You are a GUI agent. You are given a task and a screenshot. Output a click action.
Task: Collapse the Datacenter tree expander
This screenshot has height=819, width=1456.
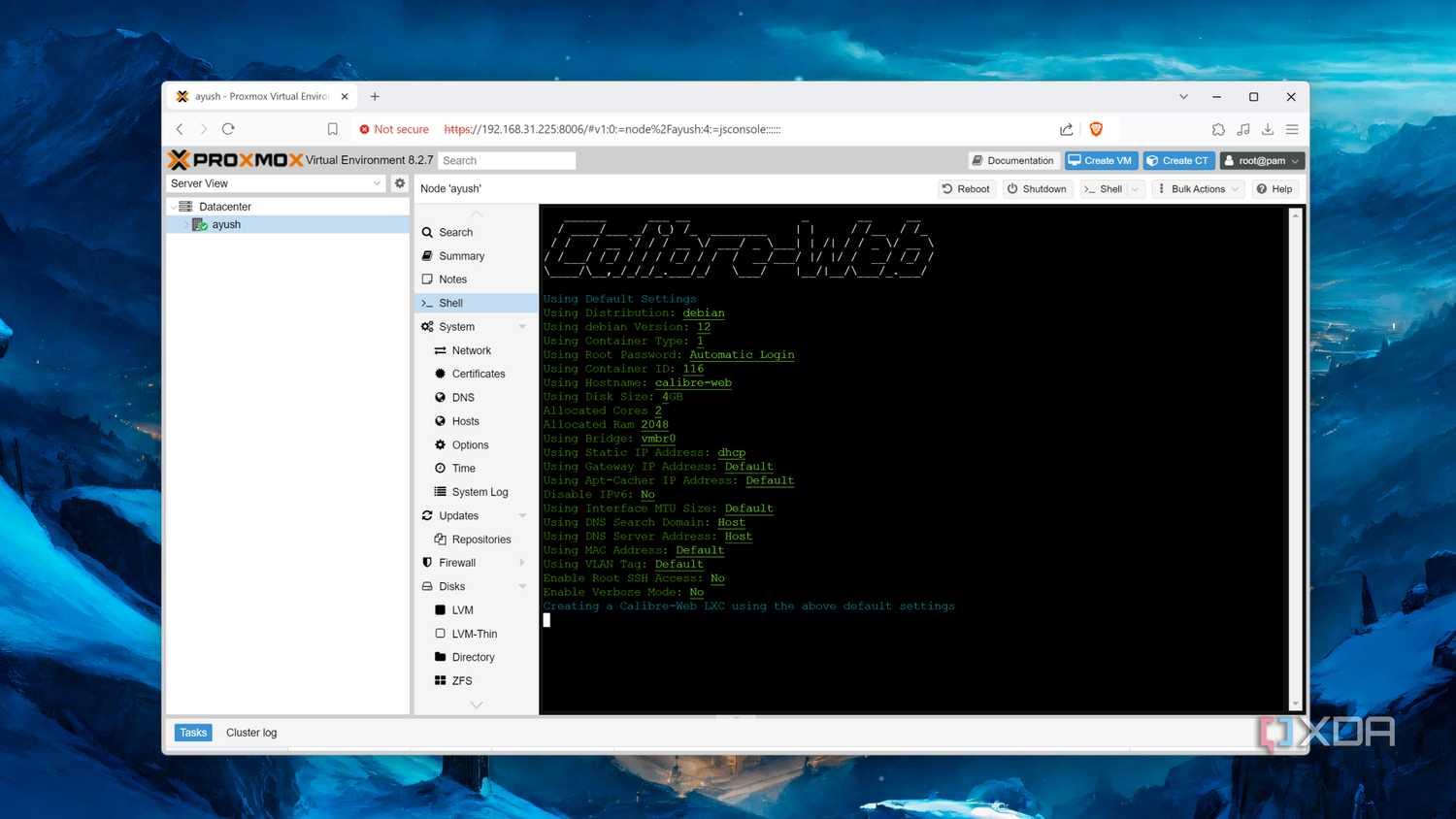pyautogui.click(x=173, y=207)
